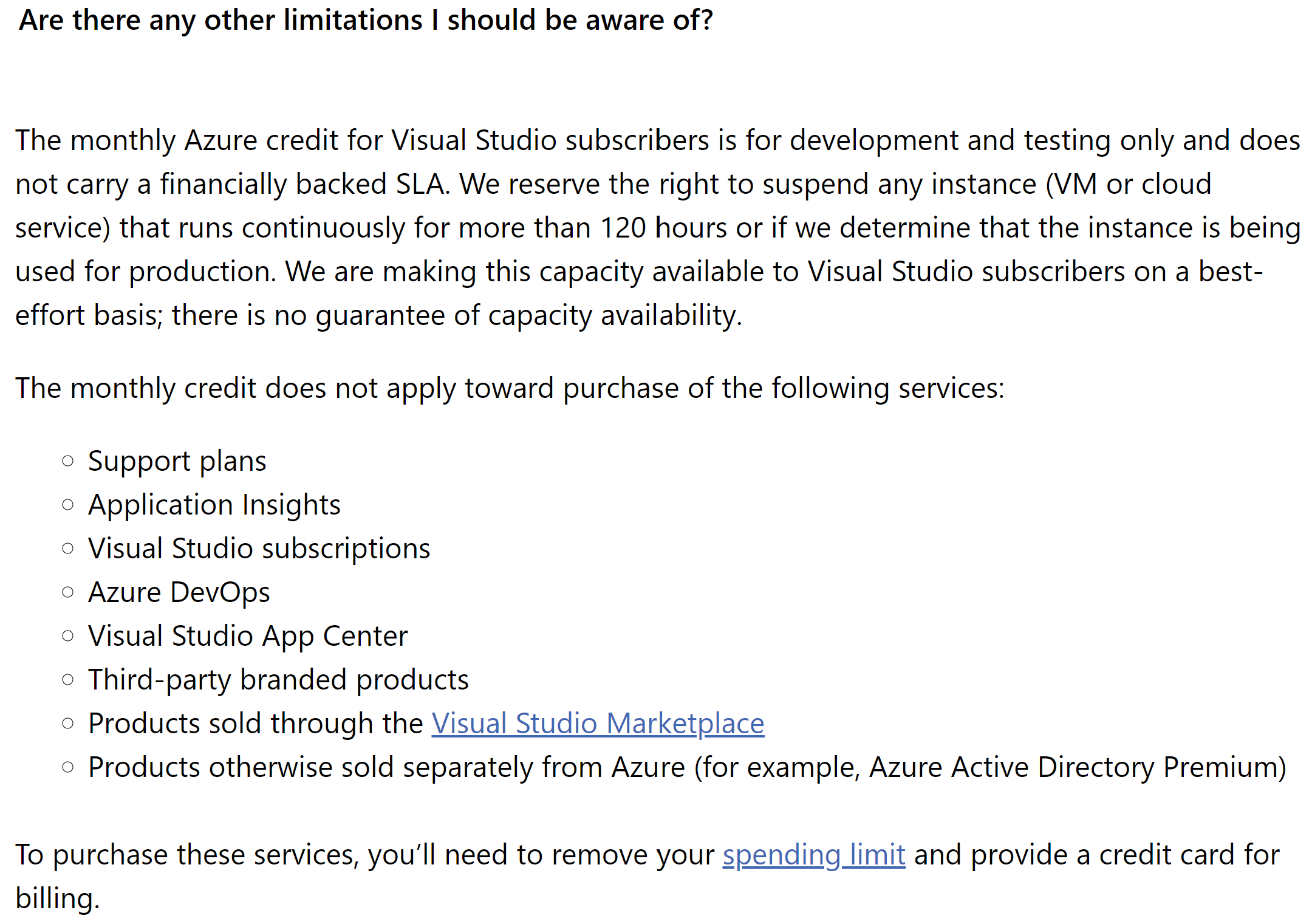This screenshot has width=1312, height=924.
Task: Click the bullet beside Products otherwise sold separately
Action: click(68, 767)
